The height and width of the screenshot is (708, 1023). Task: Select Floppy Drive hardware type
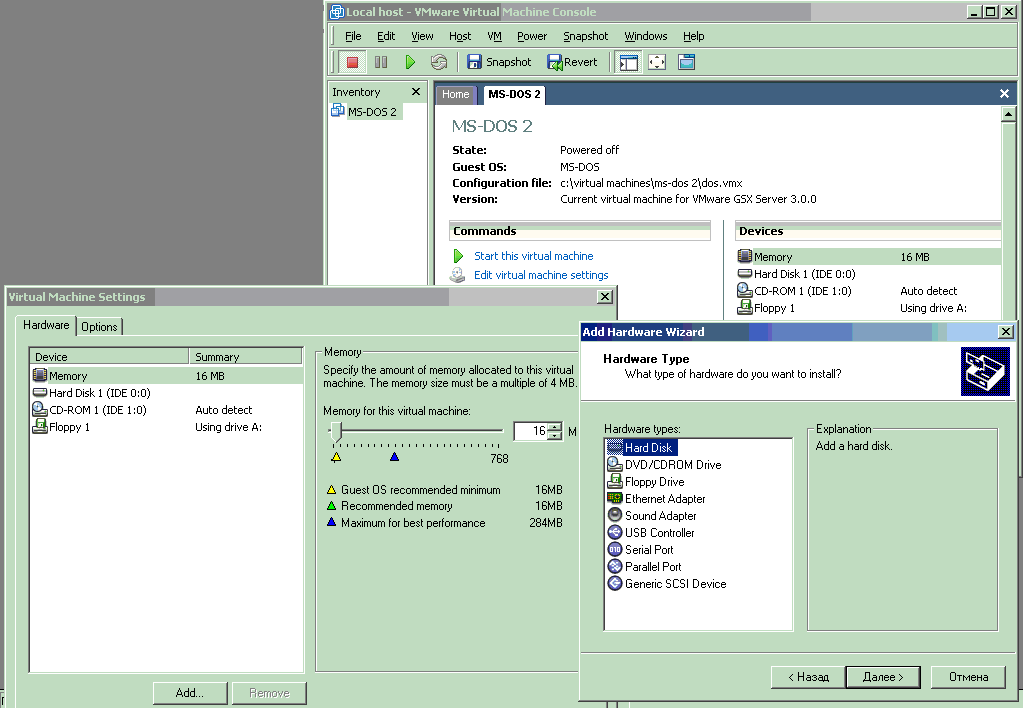point(646,482)
